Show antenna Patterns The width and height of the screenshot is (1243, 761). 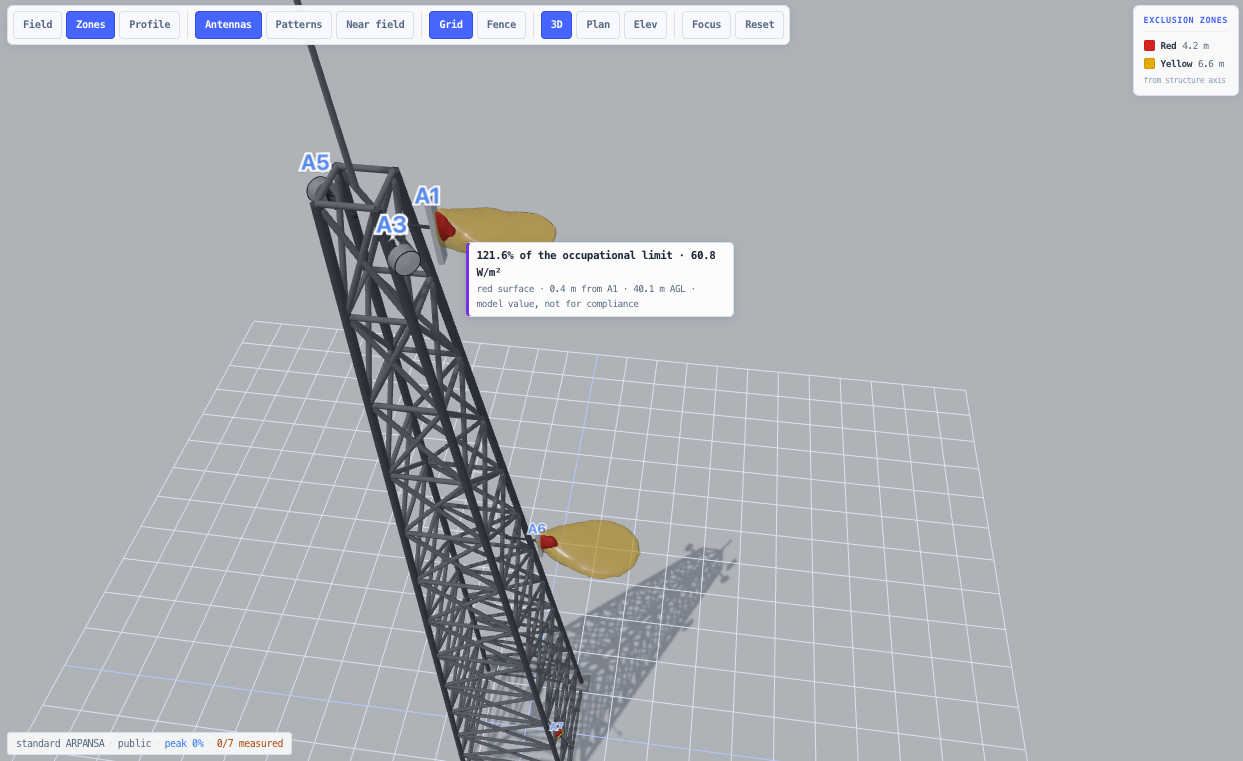pos(299,25)
